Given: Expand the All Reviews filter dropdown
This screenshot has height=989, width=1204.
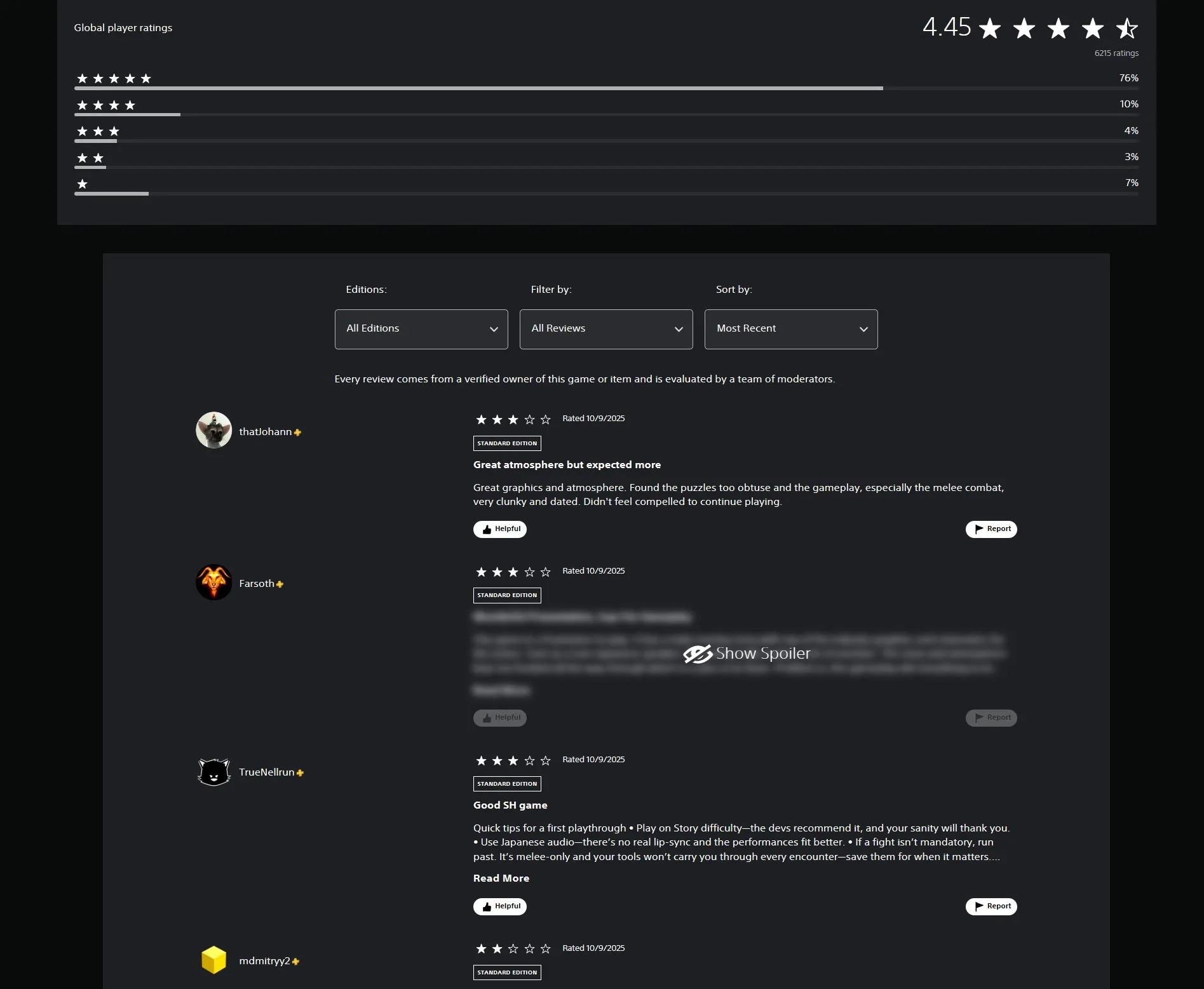Looking at the screenshot, I should click(606, 329).
